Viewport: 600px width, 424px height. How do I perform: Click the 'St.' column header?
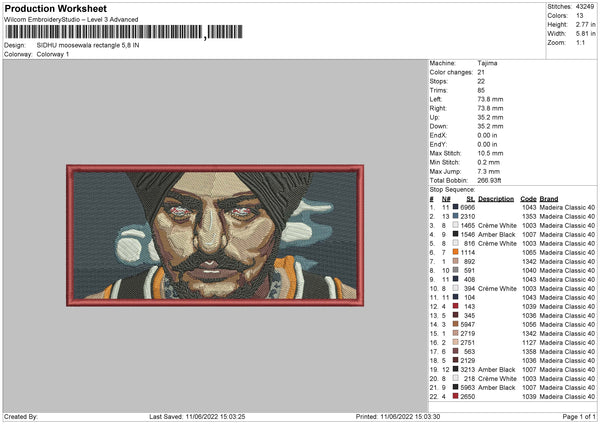click(471, 199)
